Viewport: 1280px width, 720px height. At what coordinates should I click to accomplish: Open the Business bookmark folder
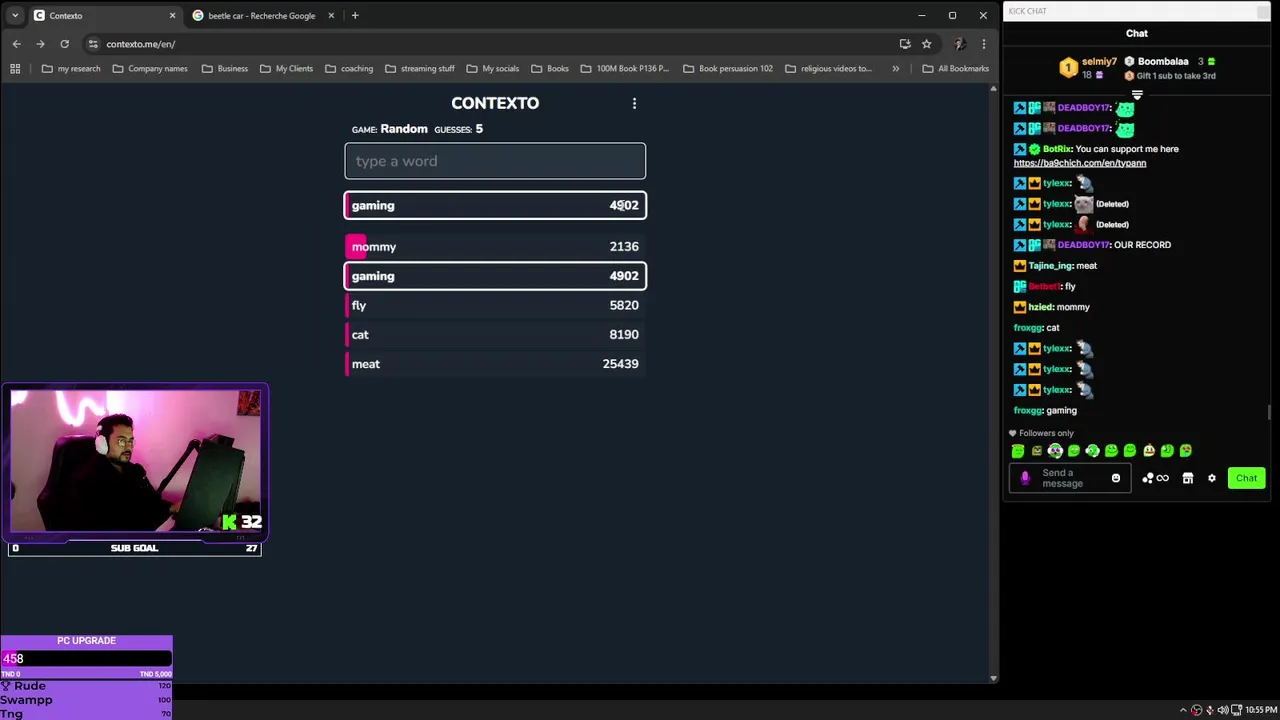point(224,68)
